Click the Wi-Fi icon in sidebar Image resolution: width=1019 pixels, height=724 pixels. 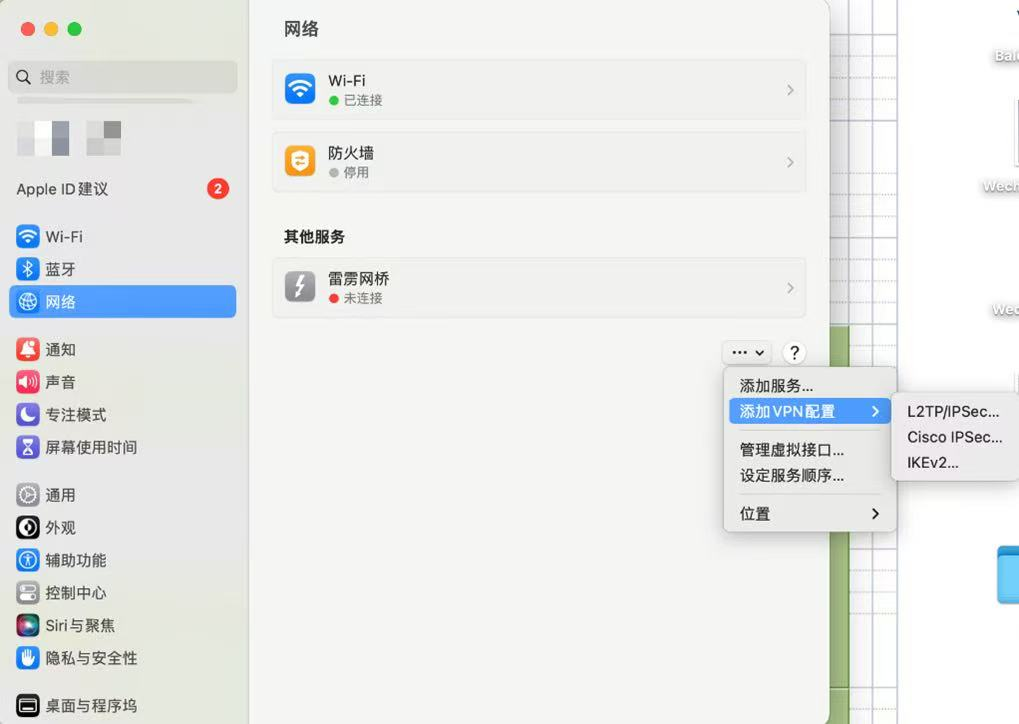(28, 237)
